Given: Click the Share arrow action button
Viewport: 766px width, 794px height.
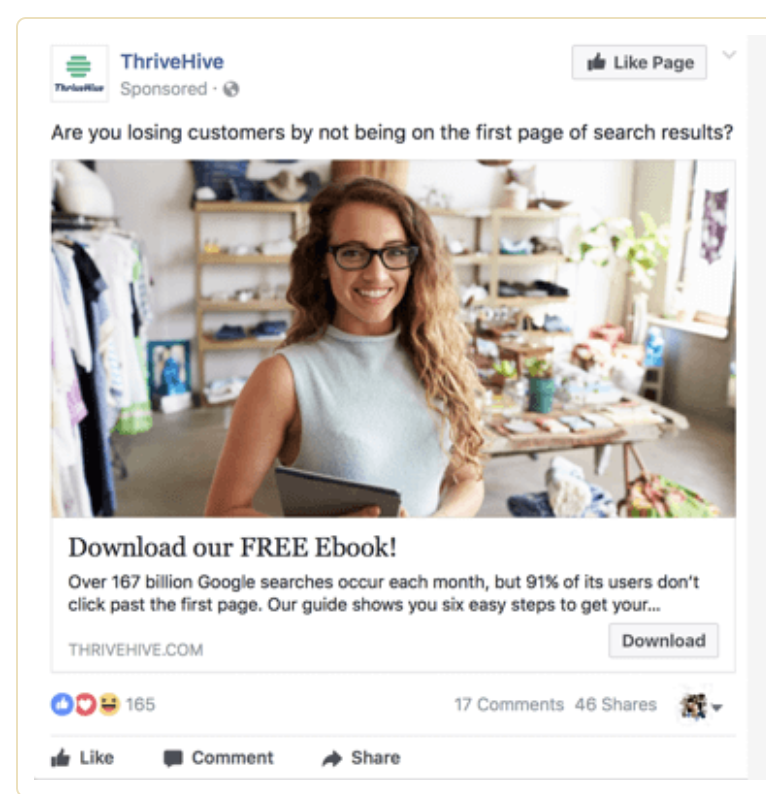Looking at the screenshot, I should [x=361, y=758].
